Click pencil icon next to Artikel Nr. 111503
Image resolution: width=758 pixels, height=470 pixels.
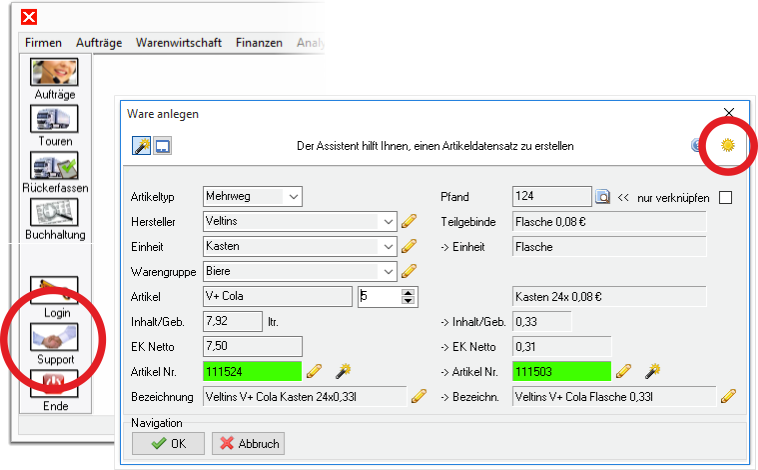click(x=624, y=371)
